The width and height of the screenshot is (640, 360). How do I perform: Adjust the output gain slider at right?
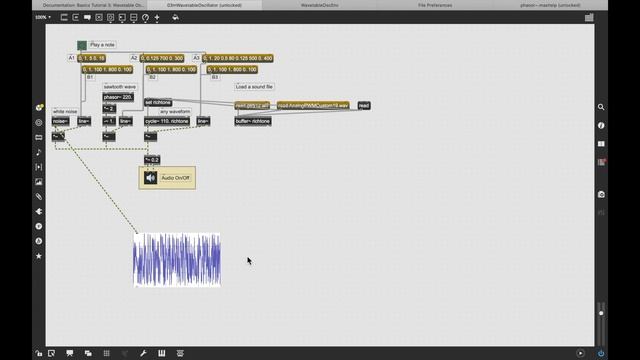[x=601, y=324]
